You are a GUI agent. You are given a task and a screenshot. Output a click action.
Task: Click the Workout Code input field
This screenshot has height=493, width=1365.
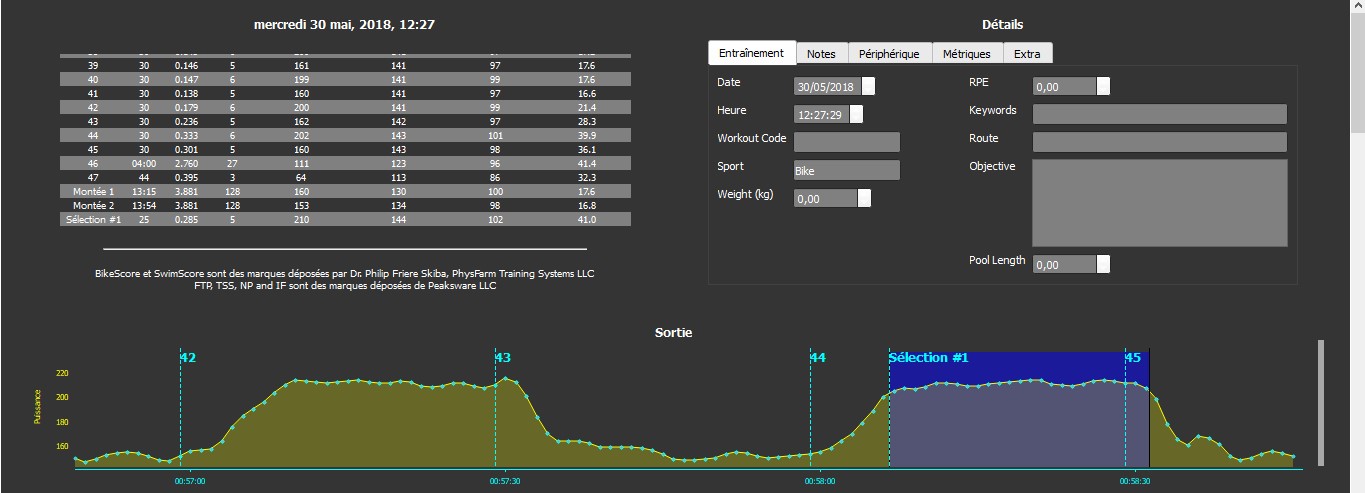847,142
